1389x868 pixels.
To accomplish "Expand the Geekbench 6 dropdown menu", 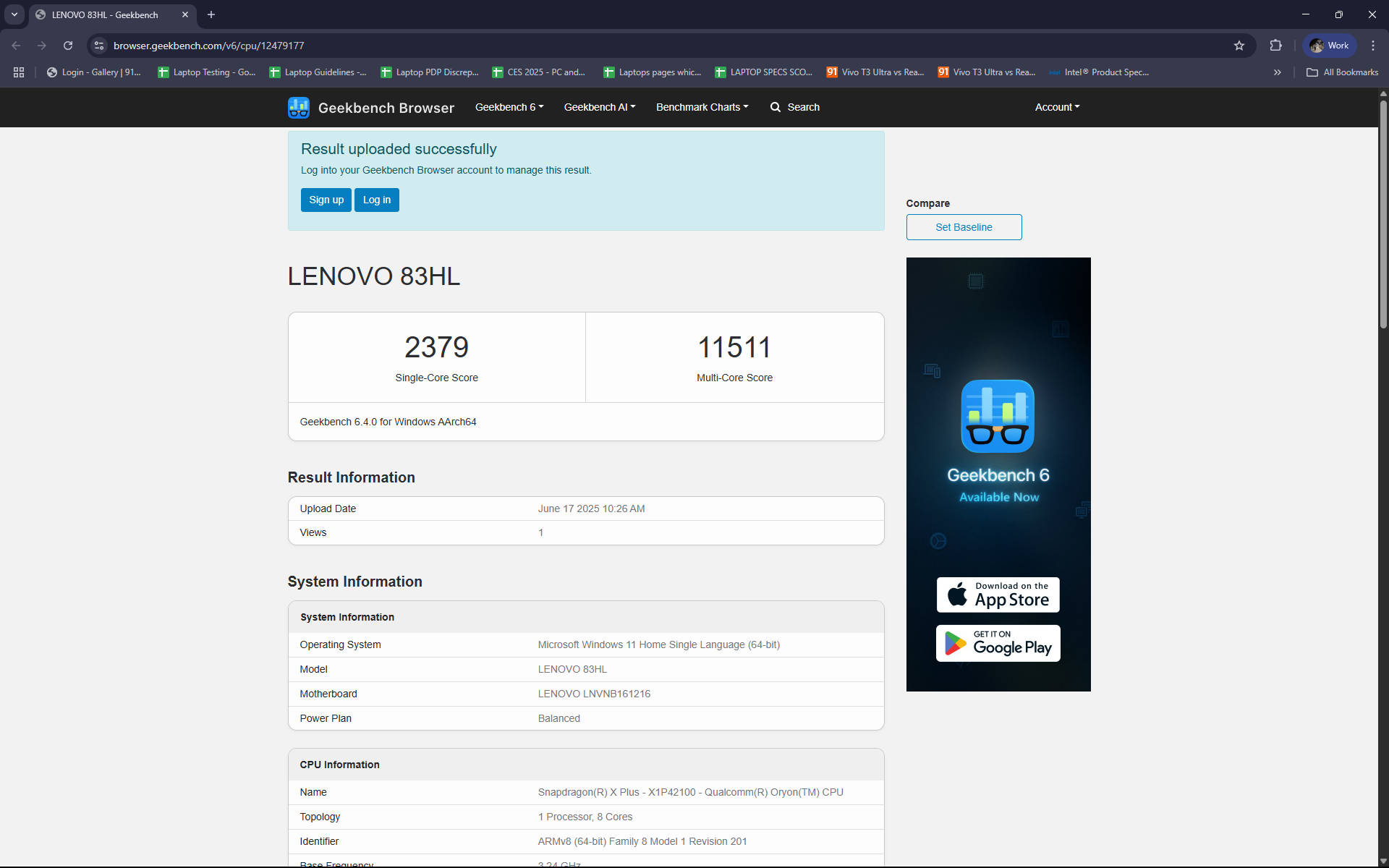I will [509, 107].
